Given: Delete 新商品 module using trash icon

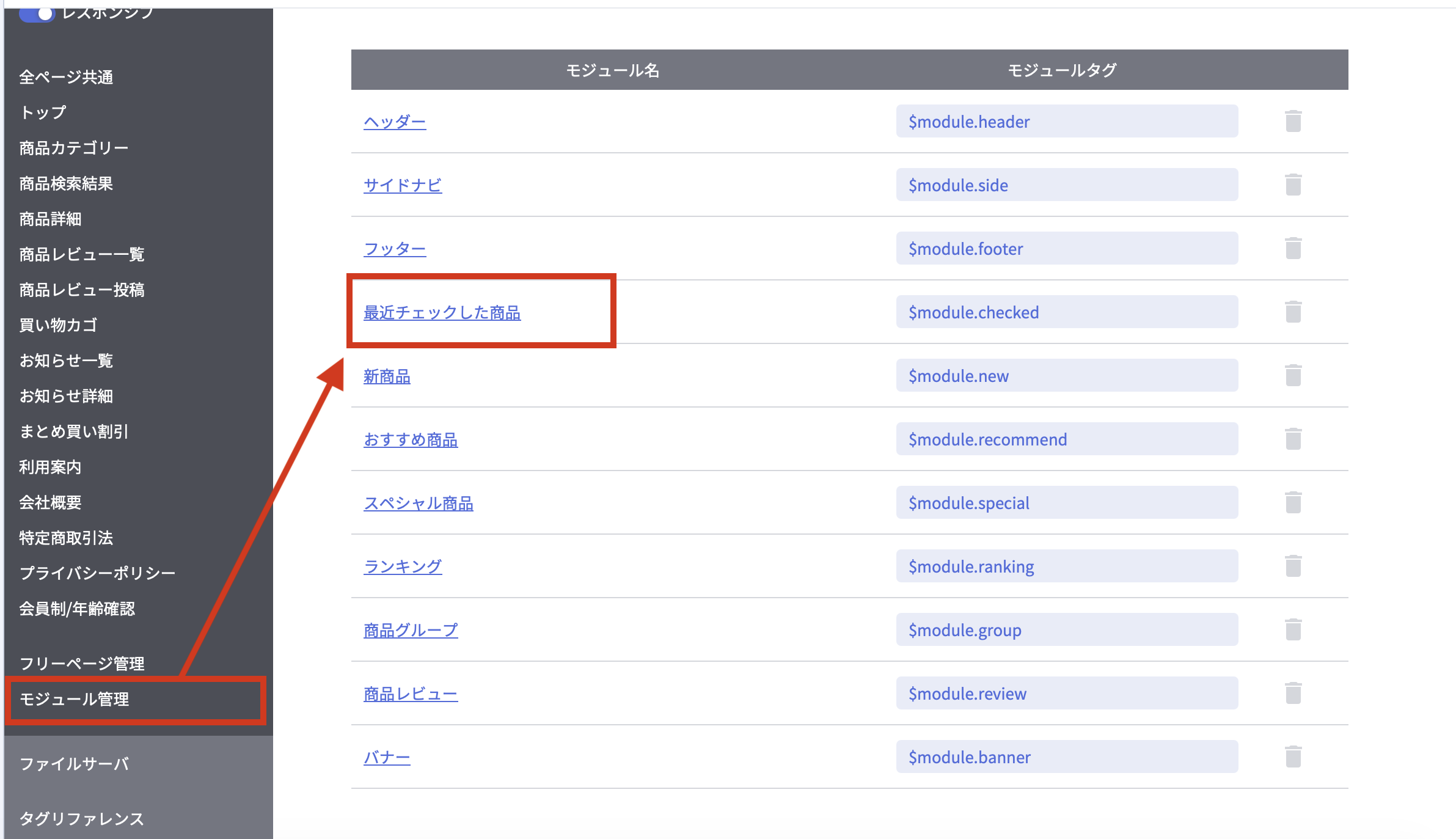Looking at the screenshot, I should tap(1293, 376).
